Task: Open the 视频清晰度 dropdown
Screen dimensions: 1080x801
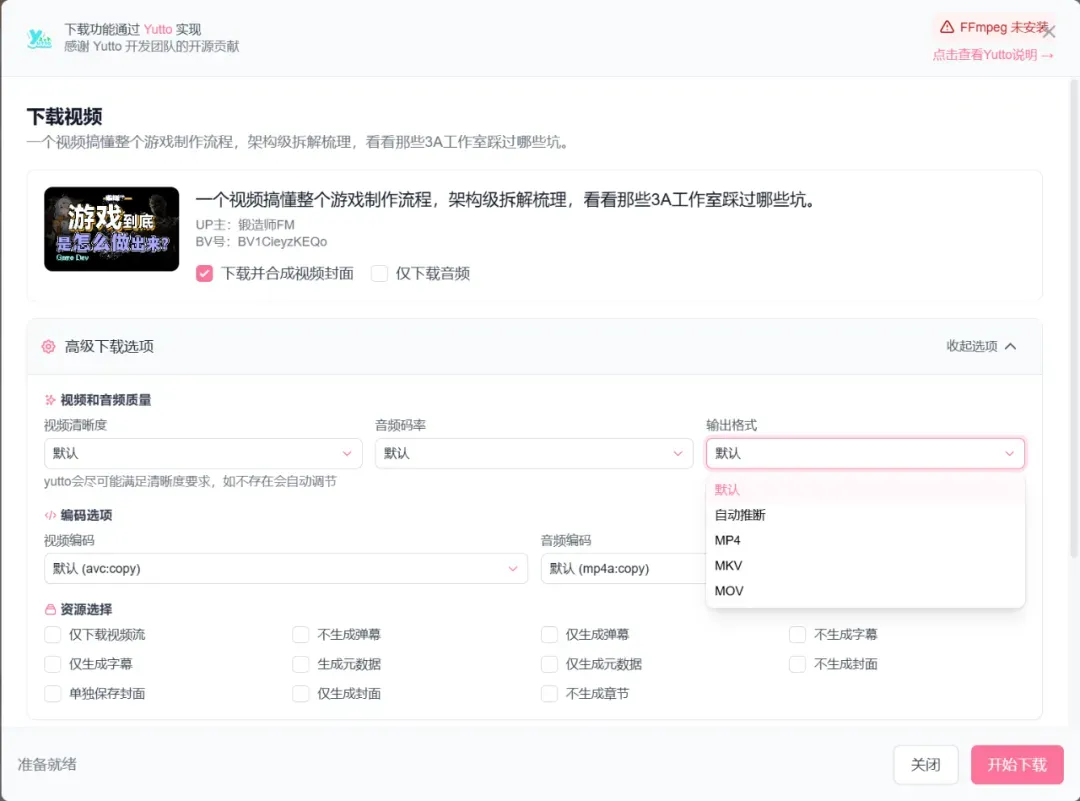Action: tap(203, 453)
